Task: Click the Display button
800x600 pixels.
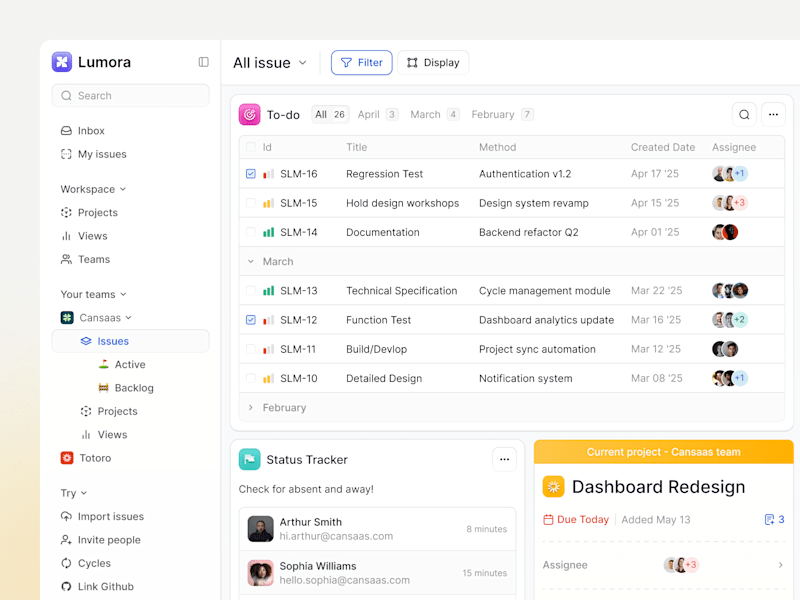Action: pyautogui.click(x=433, y=63)
